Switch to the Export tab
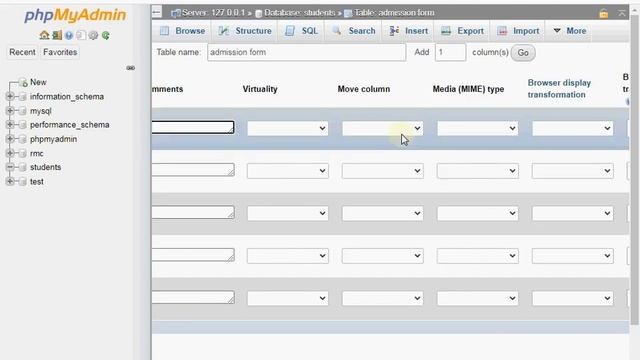 click(463, 31)
